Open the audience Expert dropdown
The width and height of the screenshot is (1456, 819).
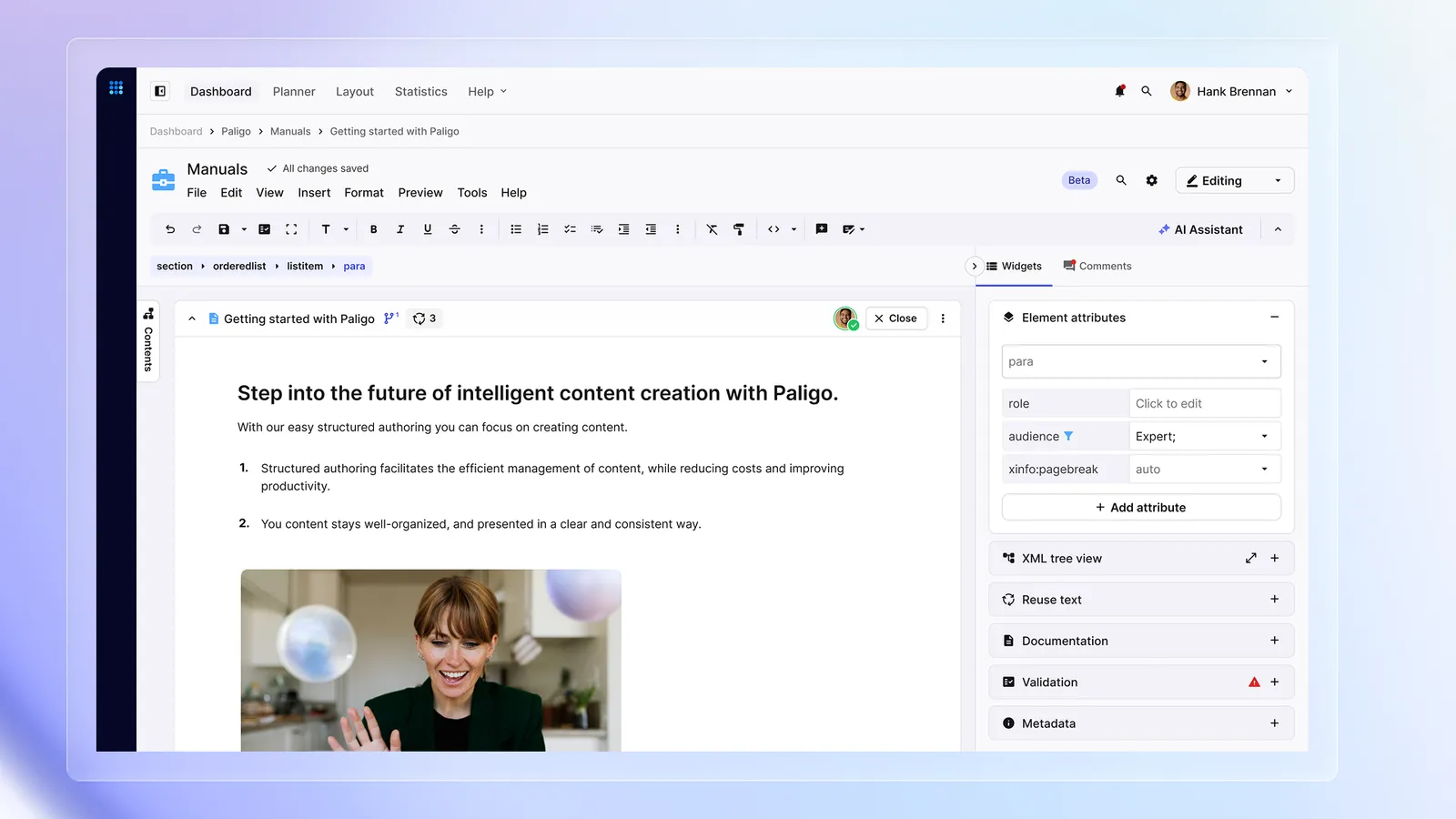[x=1205, y=436]
